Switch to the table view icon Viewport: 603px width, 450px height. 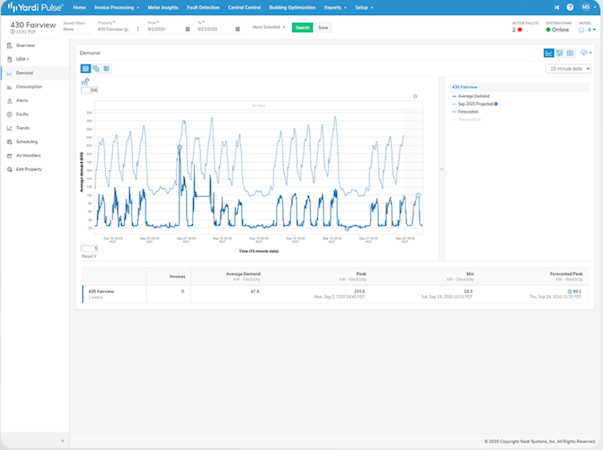pyautogui.click(x=570, y=53)
